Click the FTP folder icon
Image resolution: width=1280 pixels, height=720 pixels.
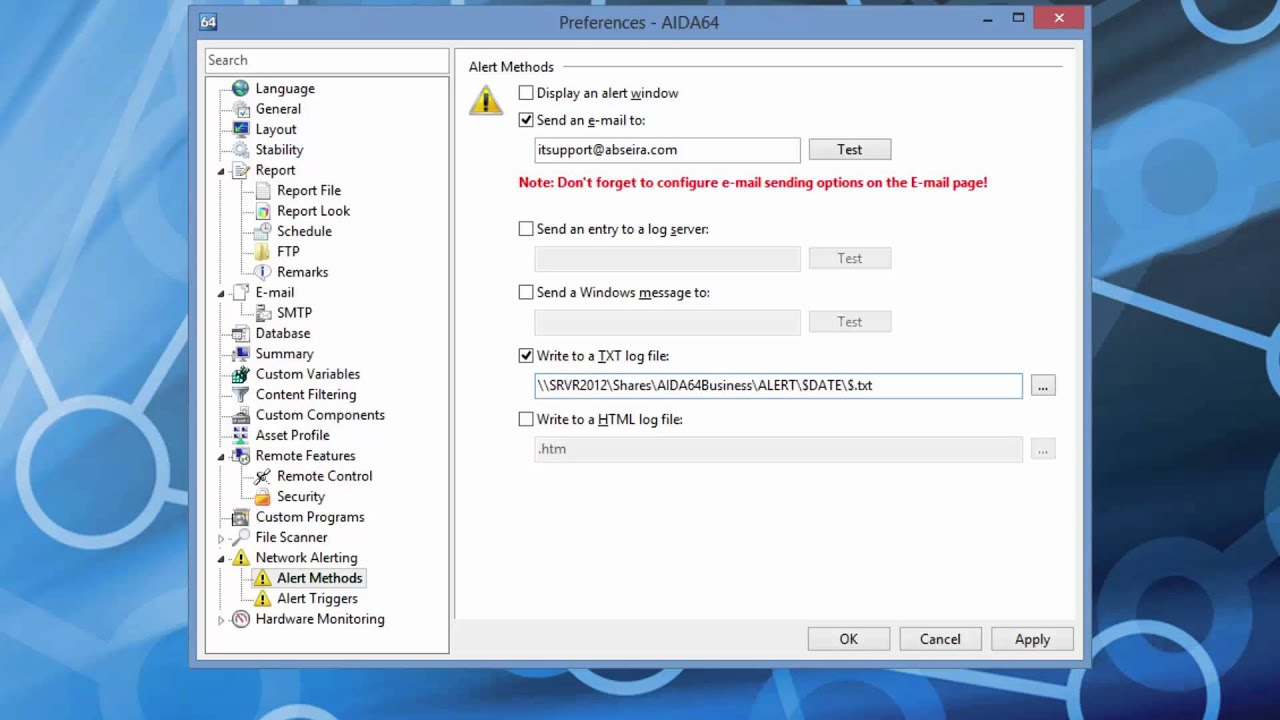coord(262,251)
